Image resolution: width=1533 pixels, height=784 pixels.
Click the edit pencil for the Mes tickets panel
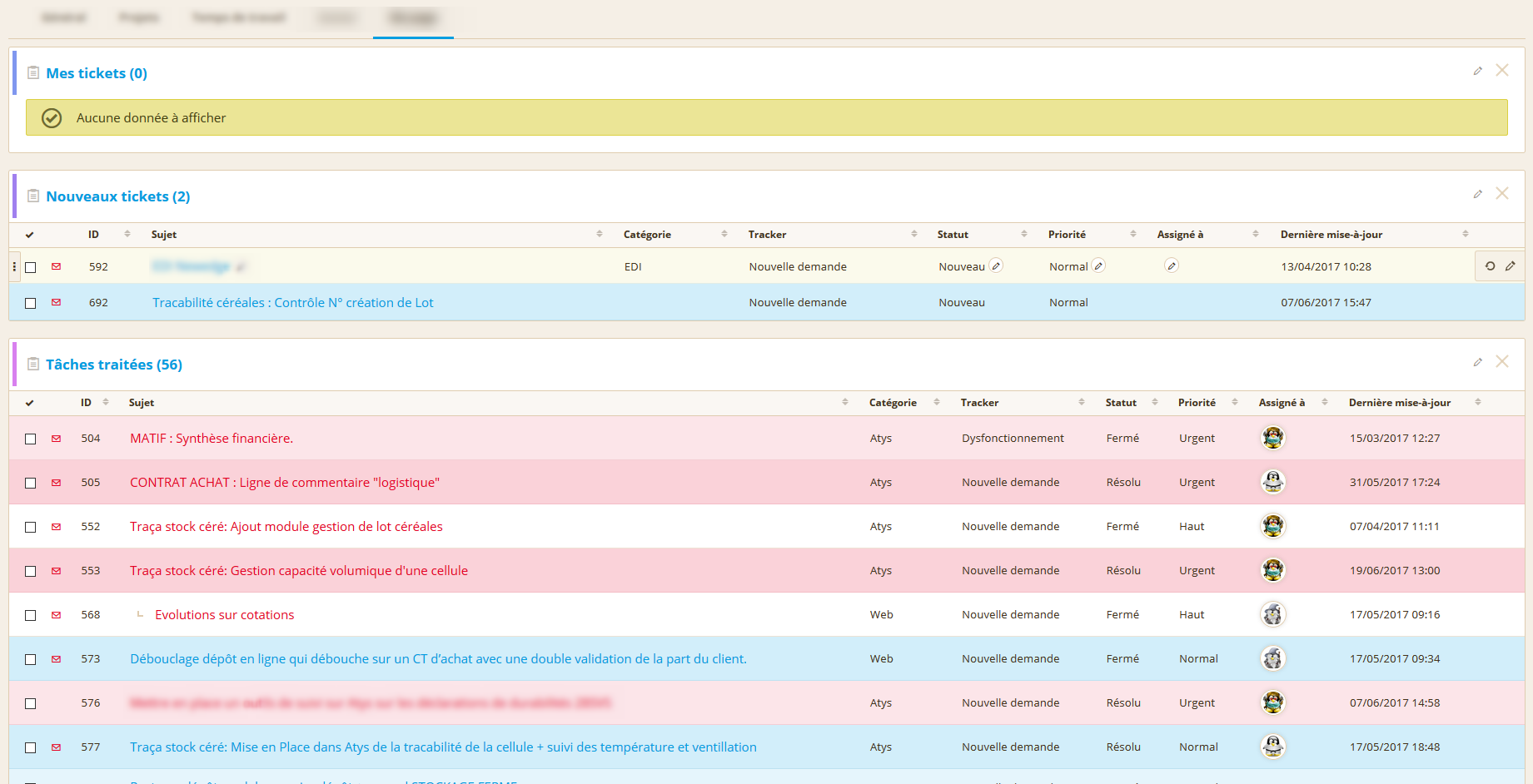1478,72
